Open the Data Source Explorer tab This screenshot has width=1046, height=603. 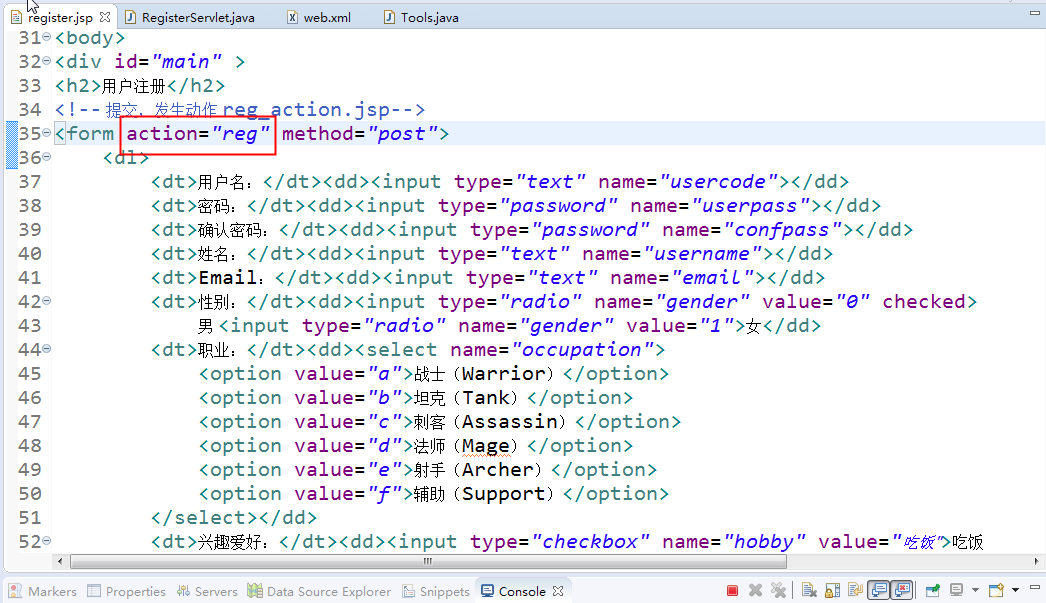[x=319, y=591]
